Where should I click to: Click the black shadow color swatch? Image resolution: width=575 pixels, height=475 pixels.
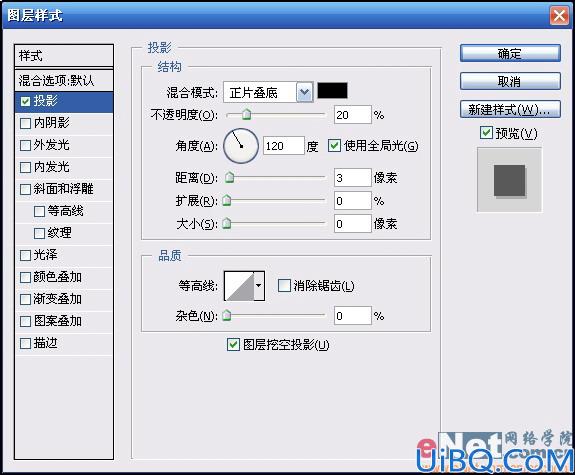pyautogui.click(x=332, y=91)
